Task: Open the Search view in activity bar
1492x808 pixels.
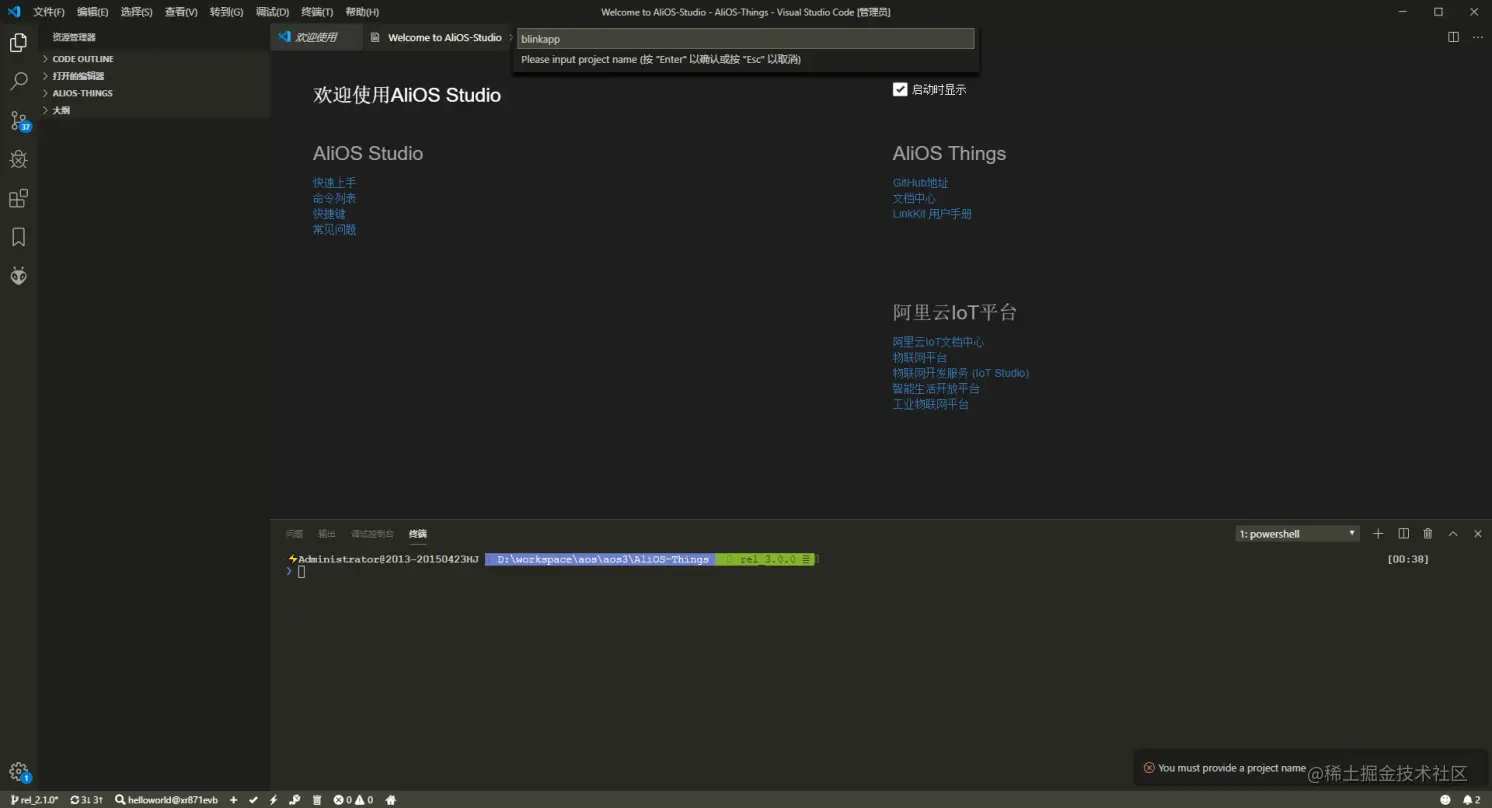Action: (18, 82)
